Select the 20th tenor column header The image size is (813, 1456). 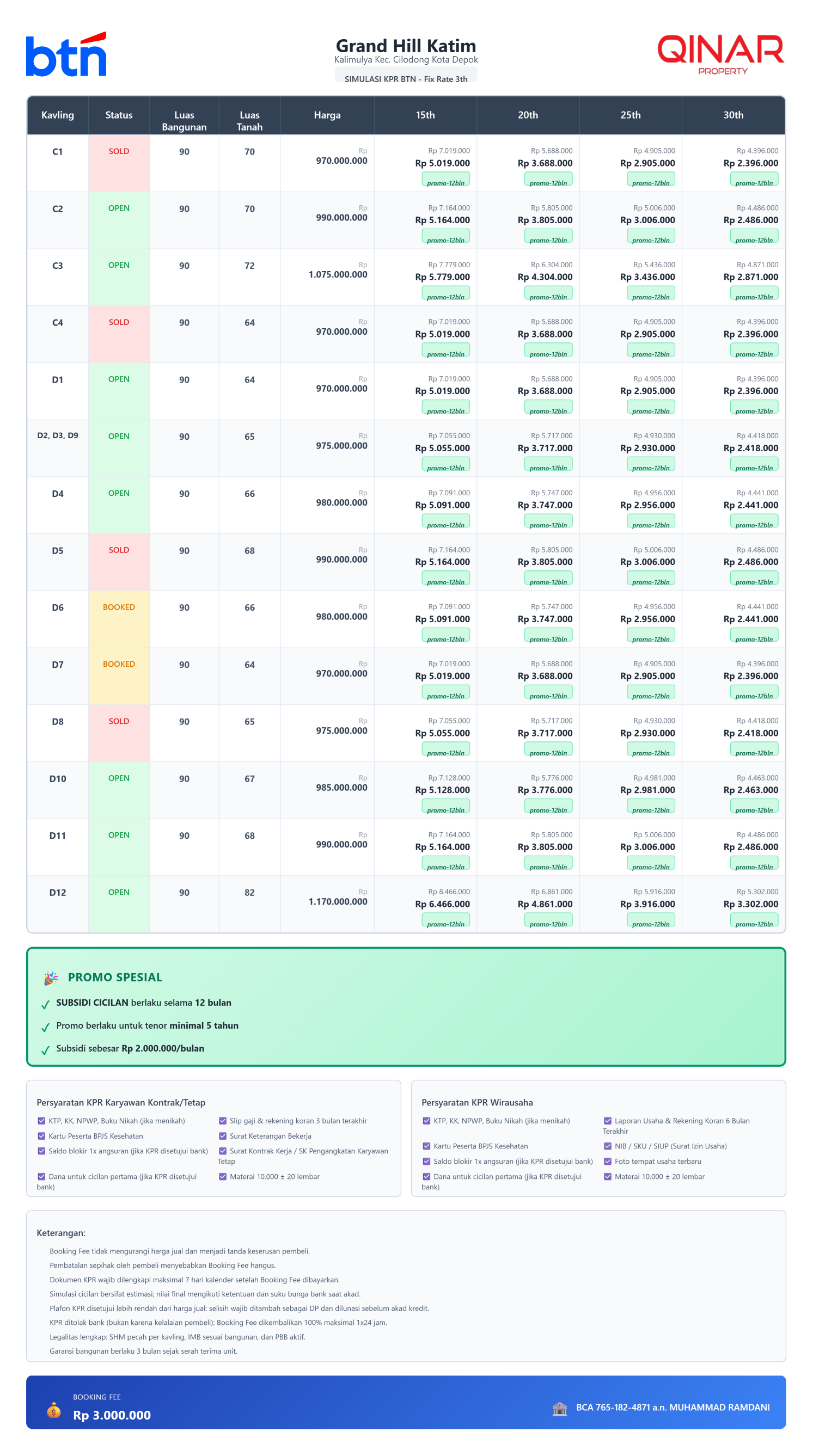pos(528,115)
